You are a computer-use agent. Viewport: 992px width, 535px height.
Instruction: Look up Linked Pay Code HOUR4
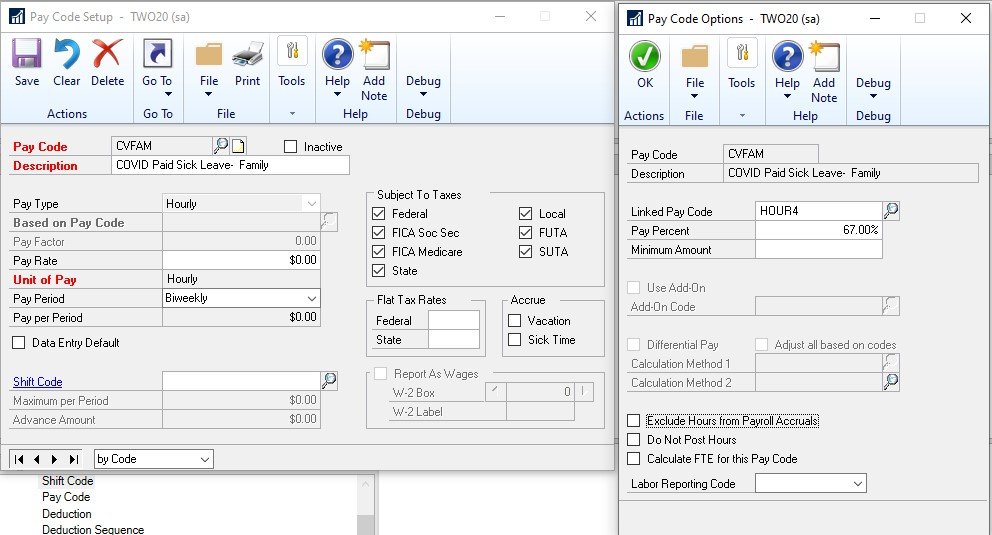(x=891, y=211)
